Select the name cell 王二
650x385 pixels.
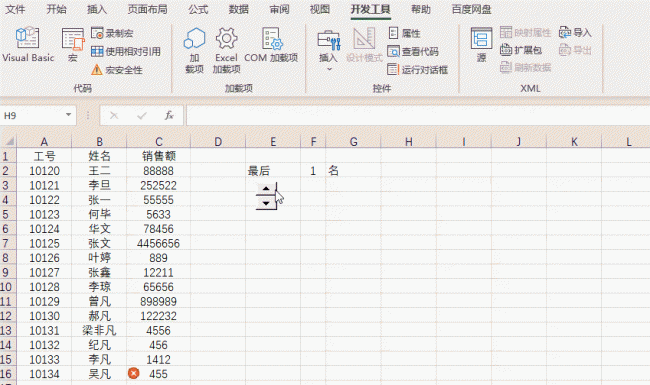pos(99,171)
